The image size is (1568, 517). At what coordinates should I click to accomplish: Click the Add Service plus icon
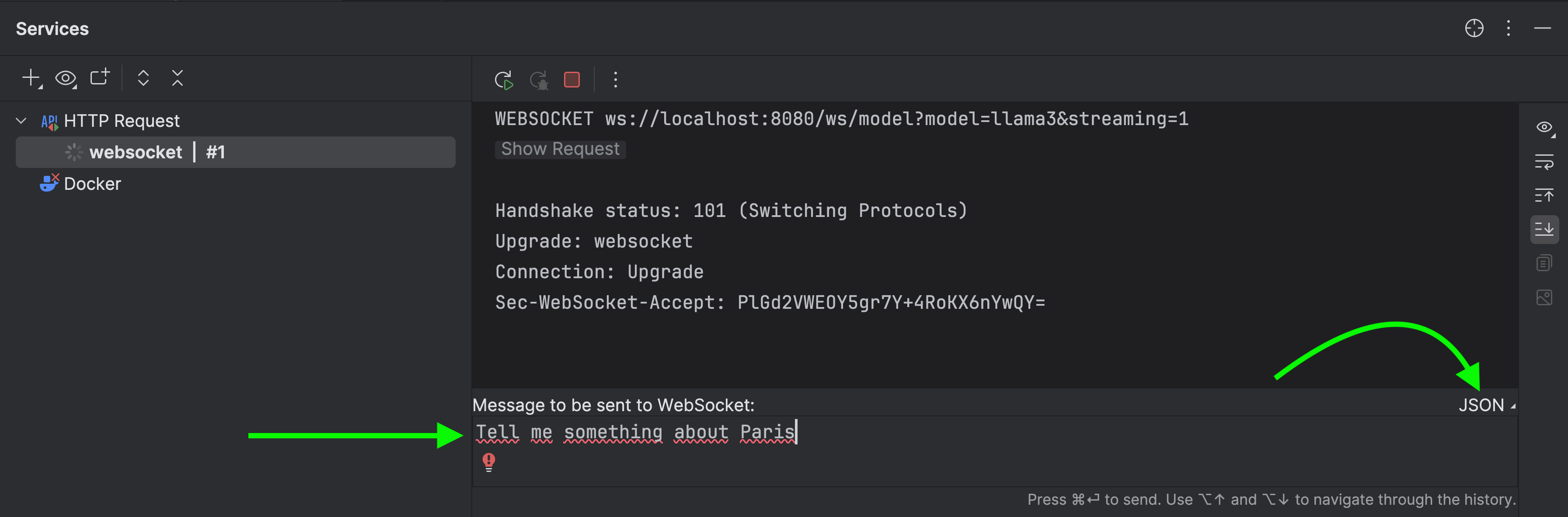pyautogui.click(x=31, y=79)
